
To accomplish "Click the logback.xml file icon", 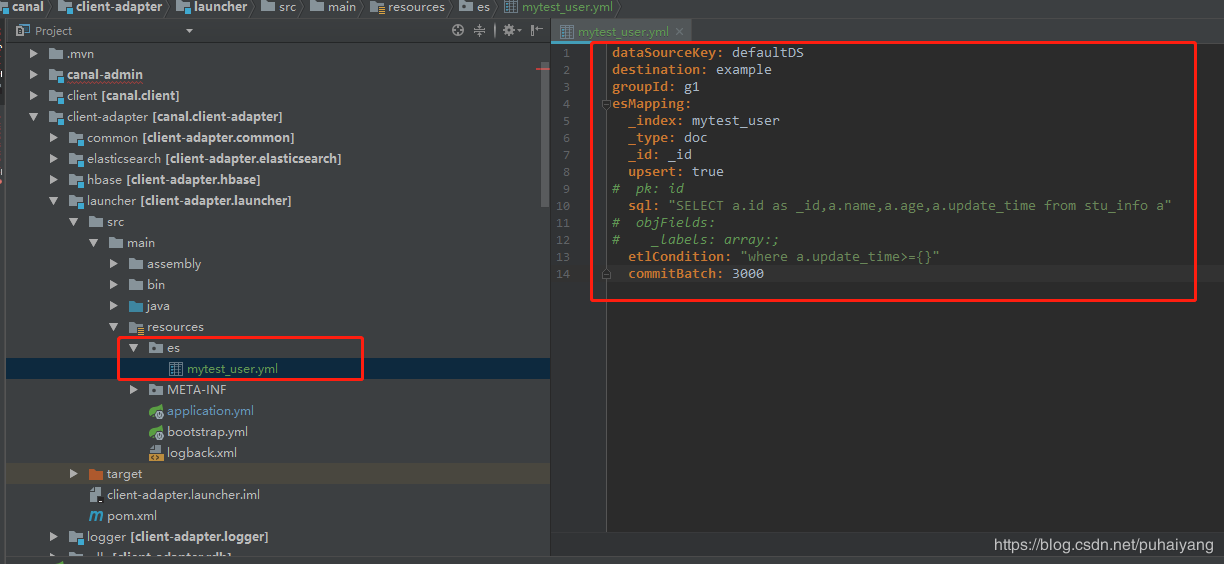I will tap(156, 453).
